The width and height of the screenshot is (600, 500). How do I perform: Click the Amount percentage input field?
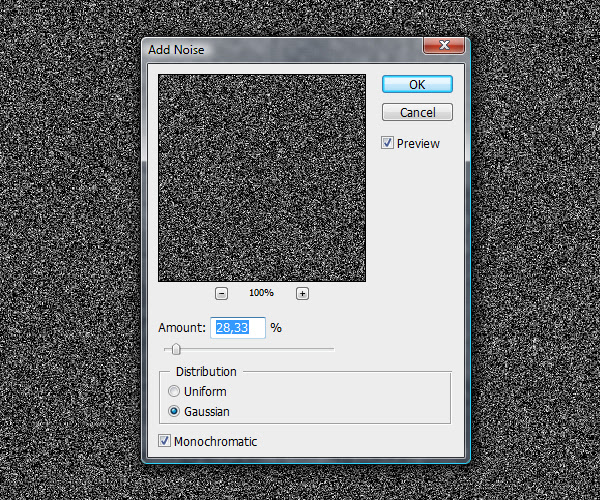(x=238, y=328)
